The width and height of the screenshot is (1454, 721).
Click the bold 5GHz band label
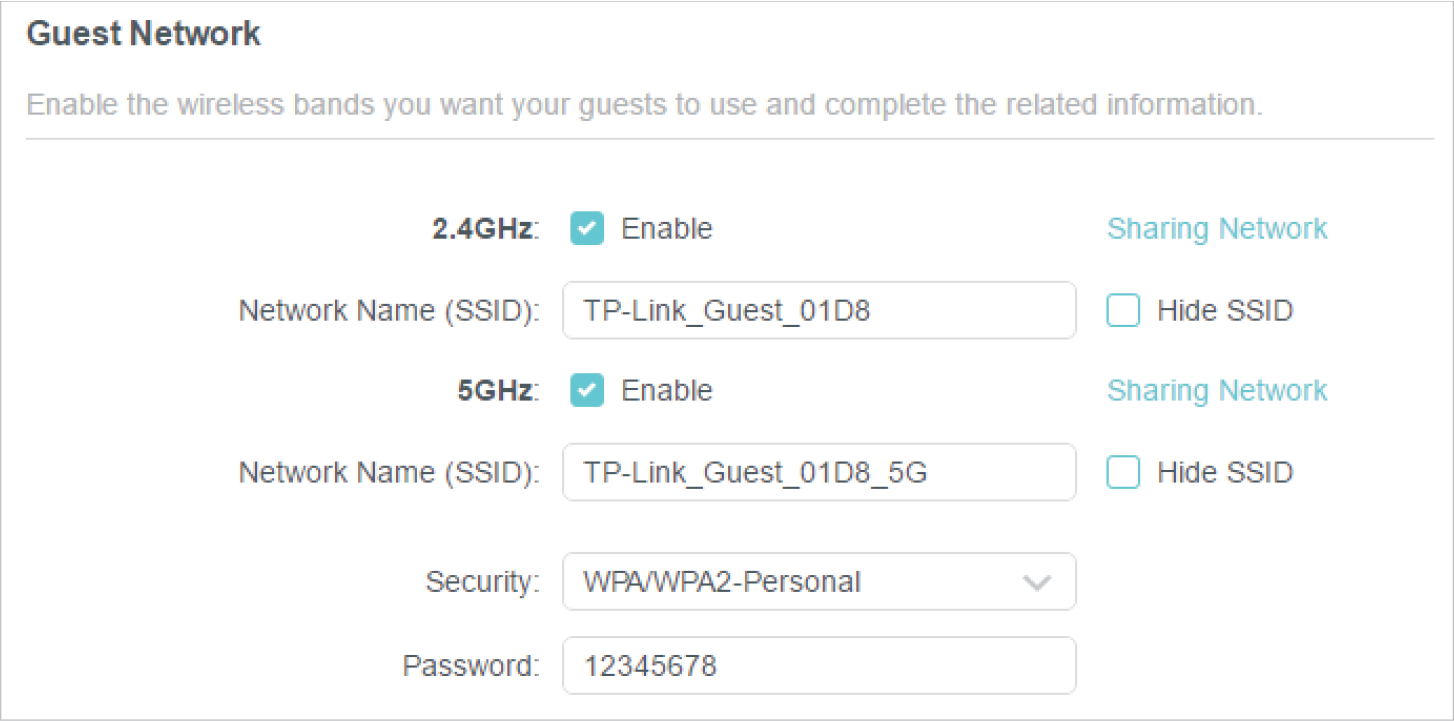point(496,390)
